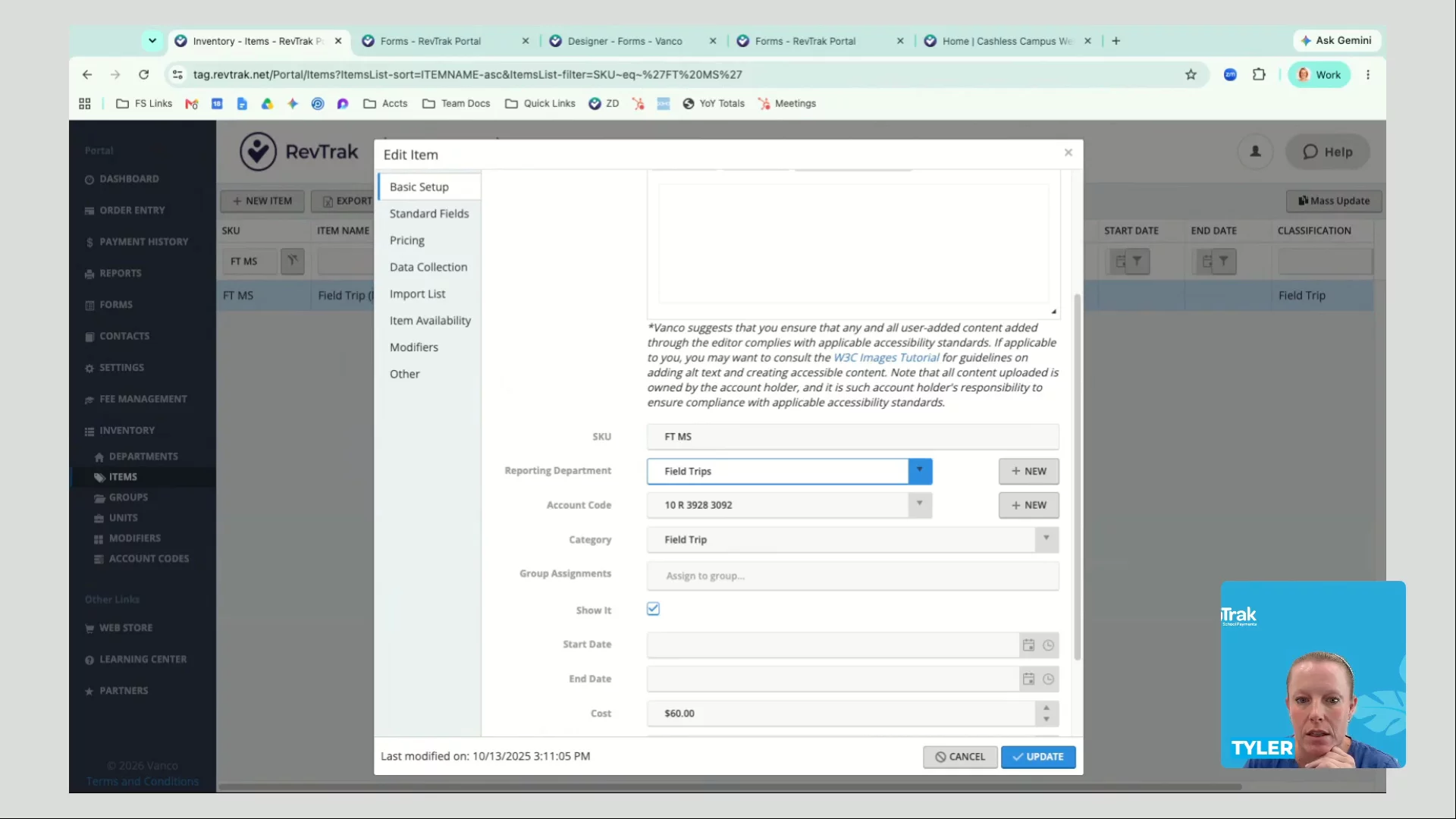Open the Gmail bookmark icon
The image size is (1456, 819).
(x=192, y=104)
